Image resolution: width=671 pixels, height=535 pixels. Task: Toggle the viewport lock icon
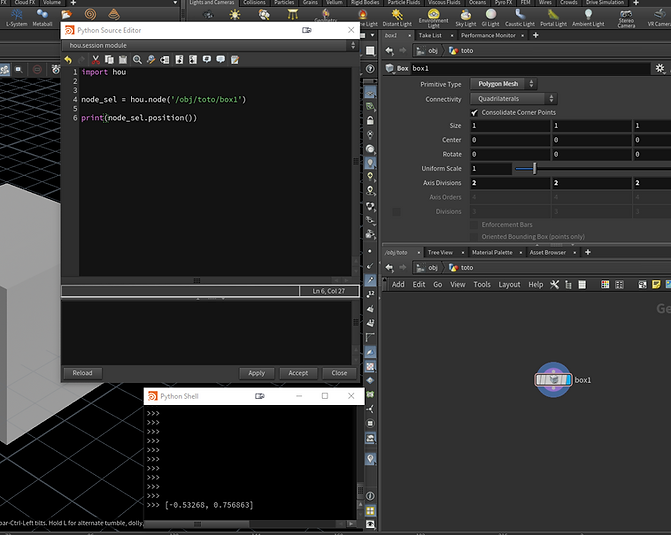[x=370, y=121]
